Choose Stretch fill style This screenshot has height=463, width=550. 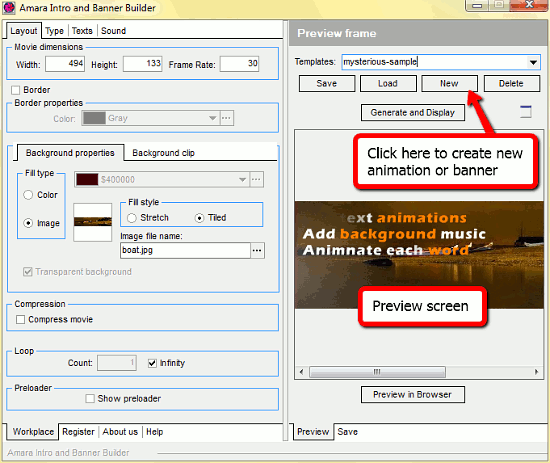point(132,218)
